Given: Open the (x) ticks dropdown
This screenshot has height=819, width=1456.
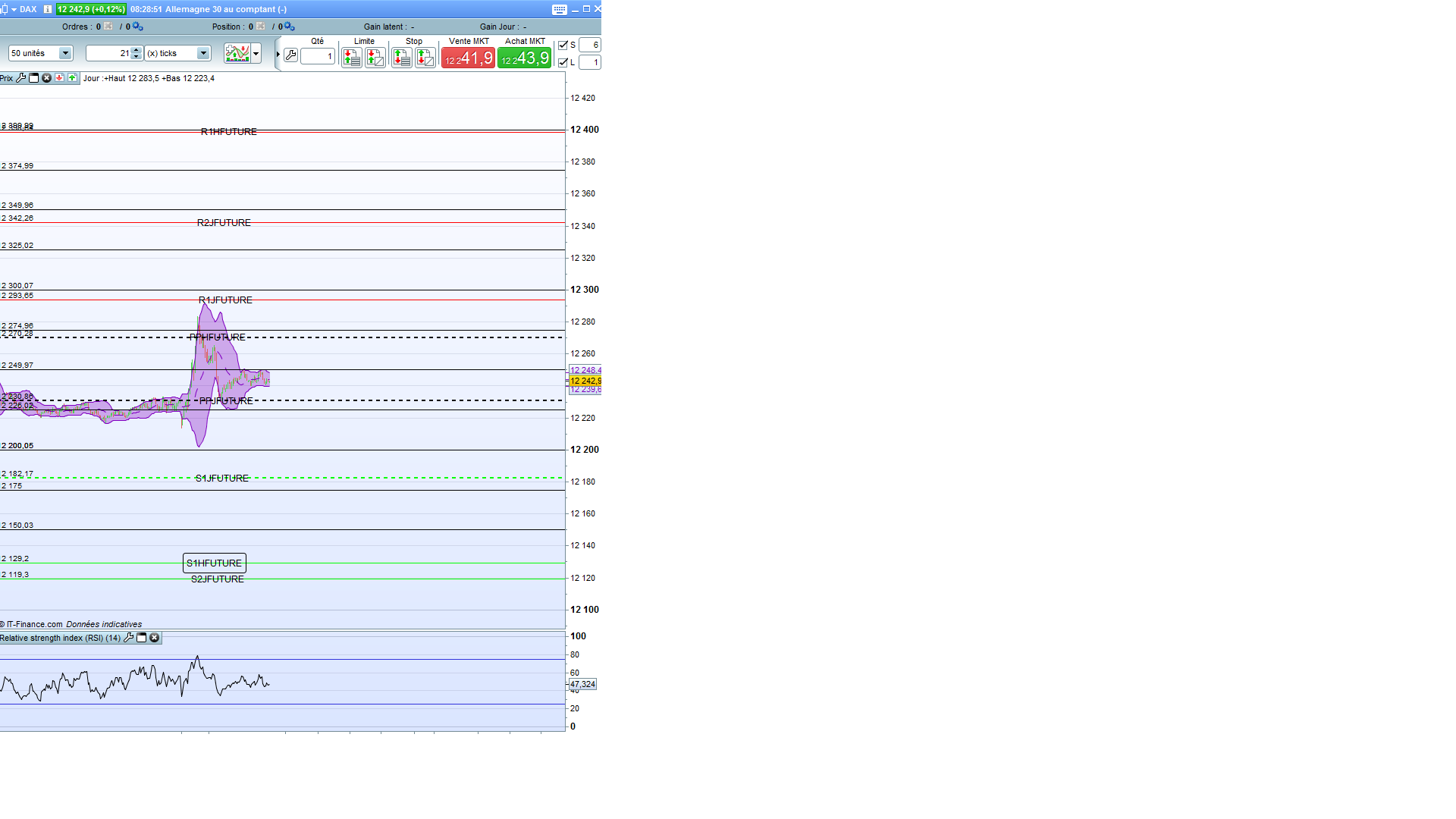Looking at the screenshot, I should click(x=202, y=53).
